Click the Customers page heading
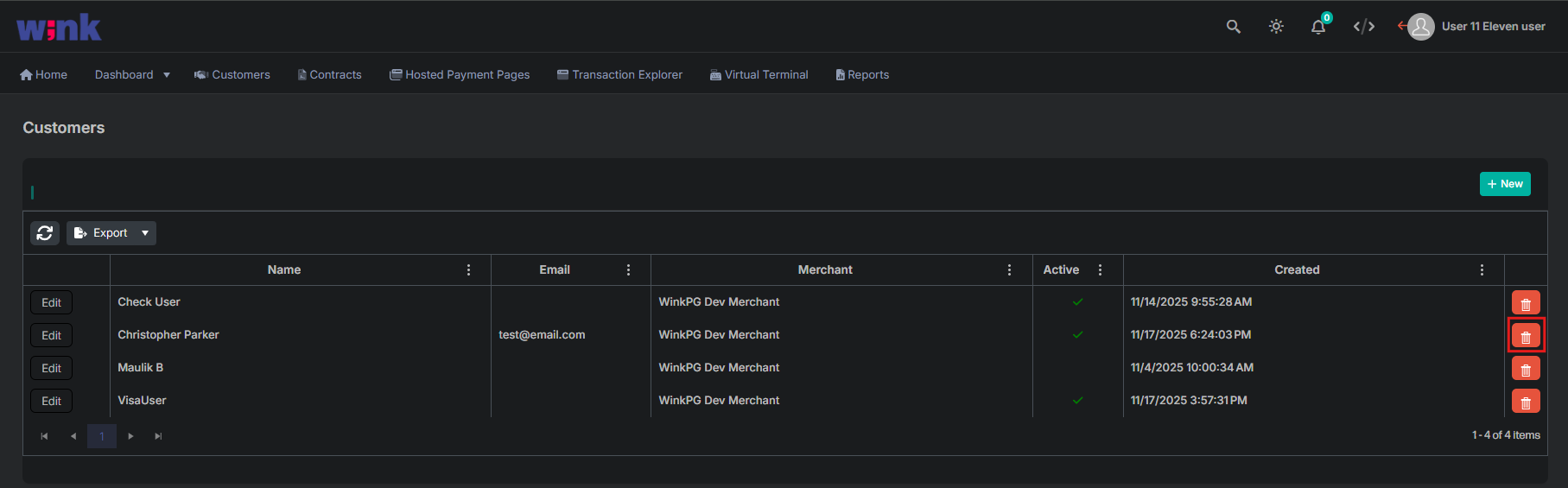 [64, 128]
